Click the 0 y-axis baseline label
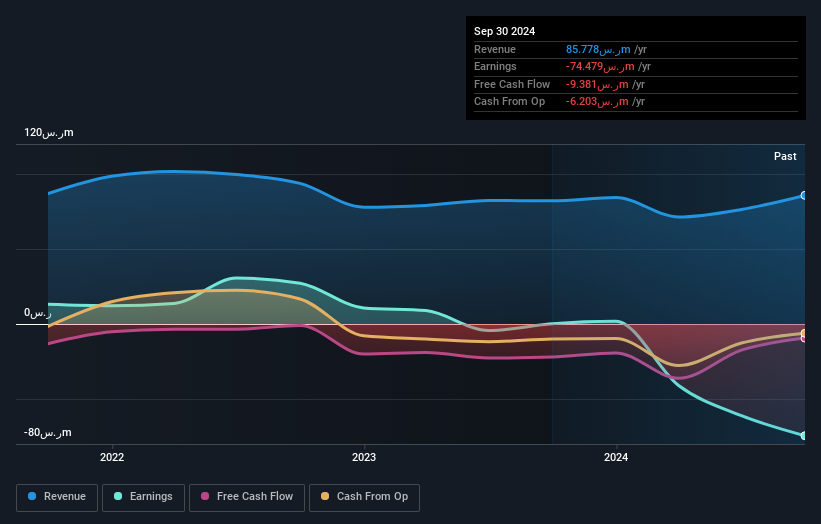This screenshot has width=821, height=524. click(x=38, y=313)
